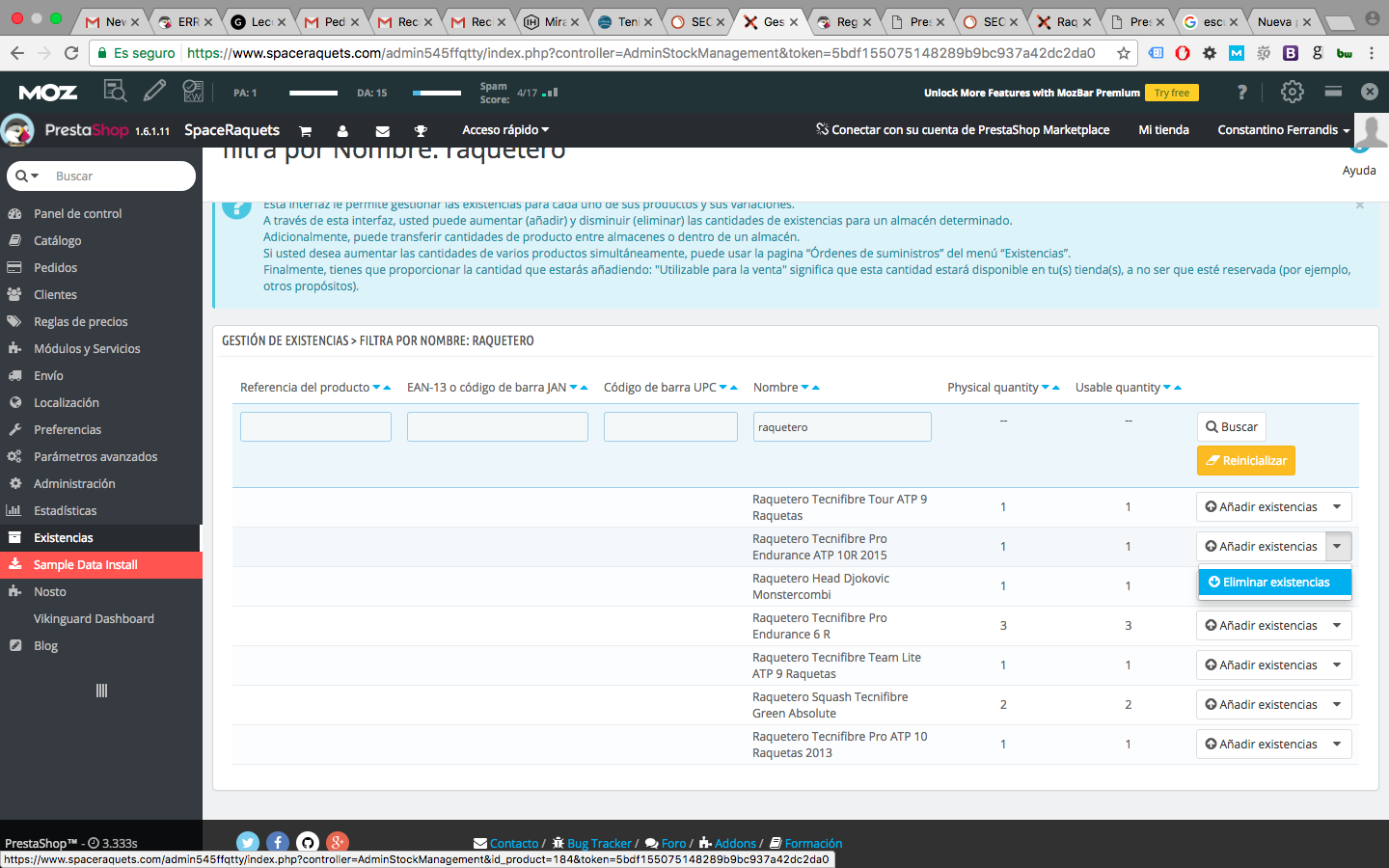This screenshot has height=868, width=1389.
Task: Open the Mi tienda link
Action: tap(1163, 130)
